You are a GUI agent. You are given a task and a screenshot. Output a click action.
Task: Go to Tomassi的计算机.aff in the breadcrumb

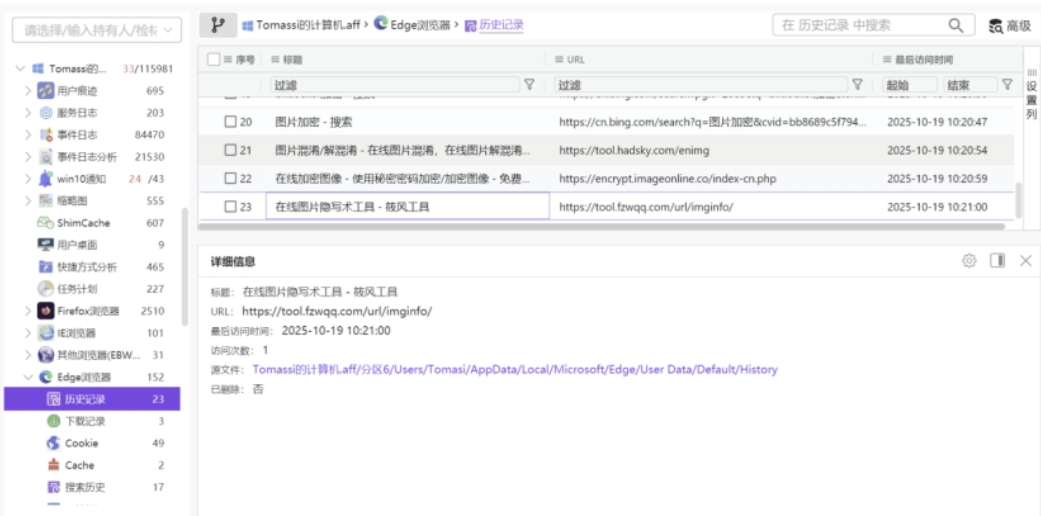pyautogui.click(x=301, y=26)
